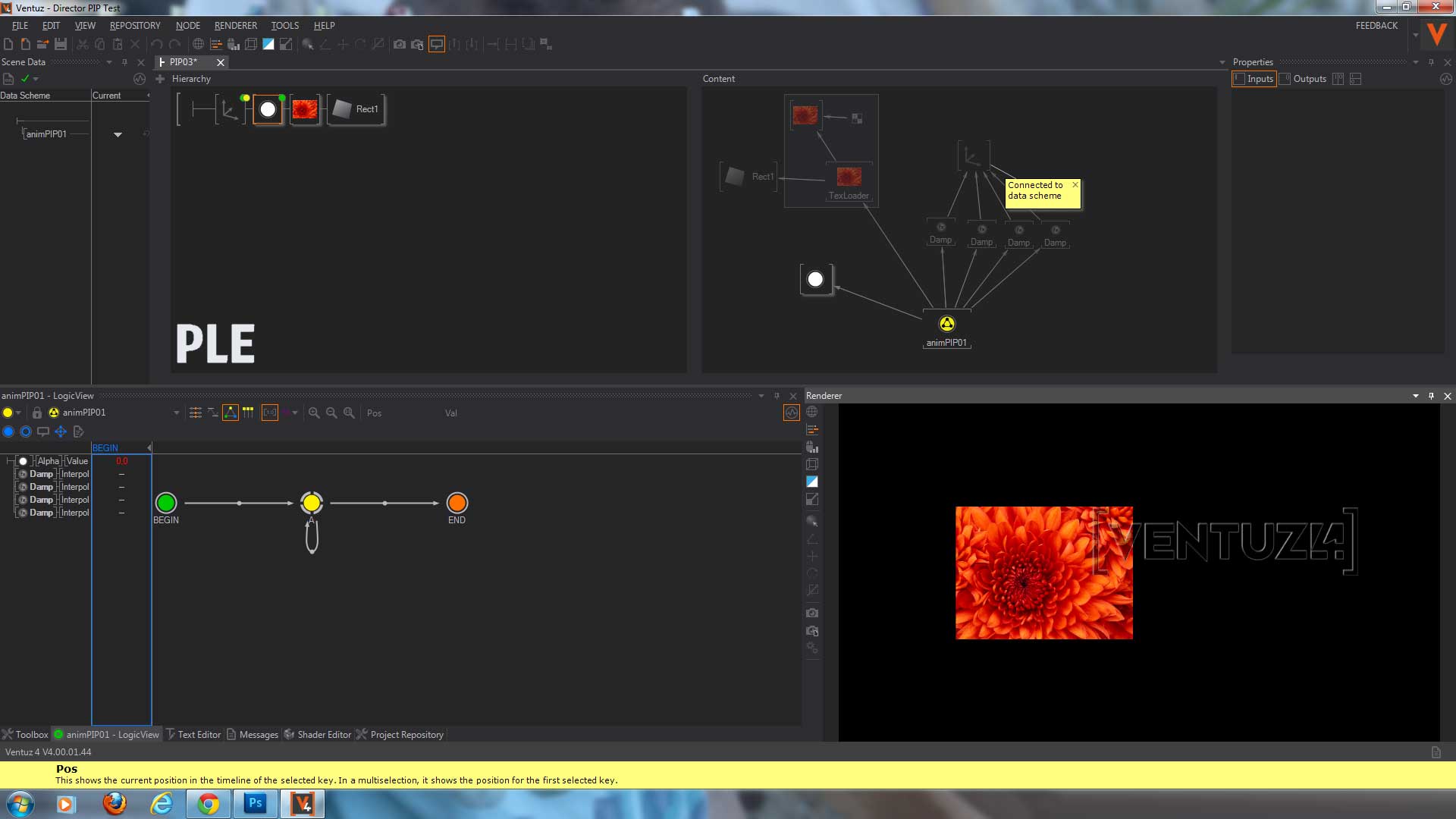The height and width of the screenshot is (819, 1456).
Task: Click the blue move arrows icon in LogicView
Action: (61, 431)
